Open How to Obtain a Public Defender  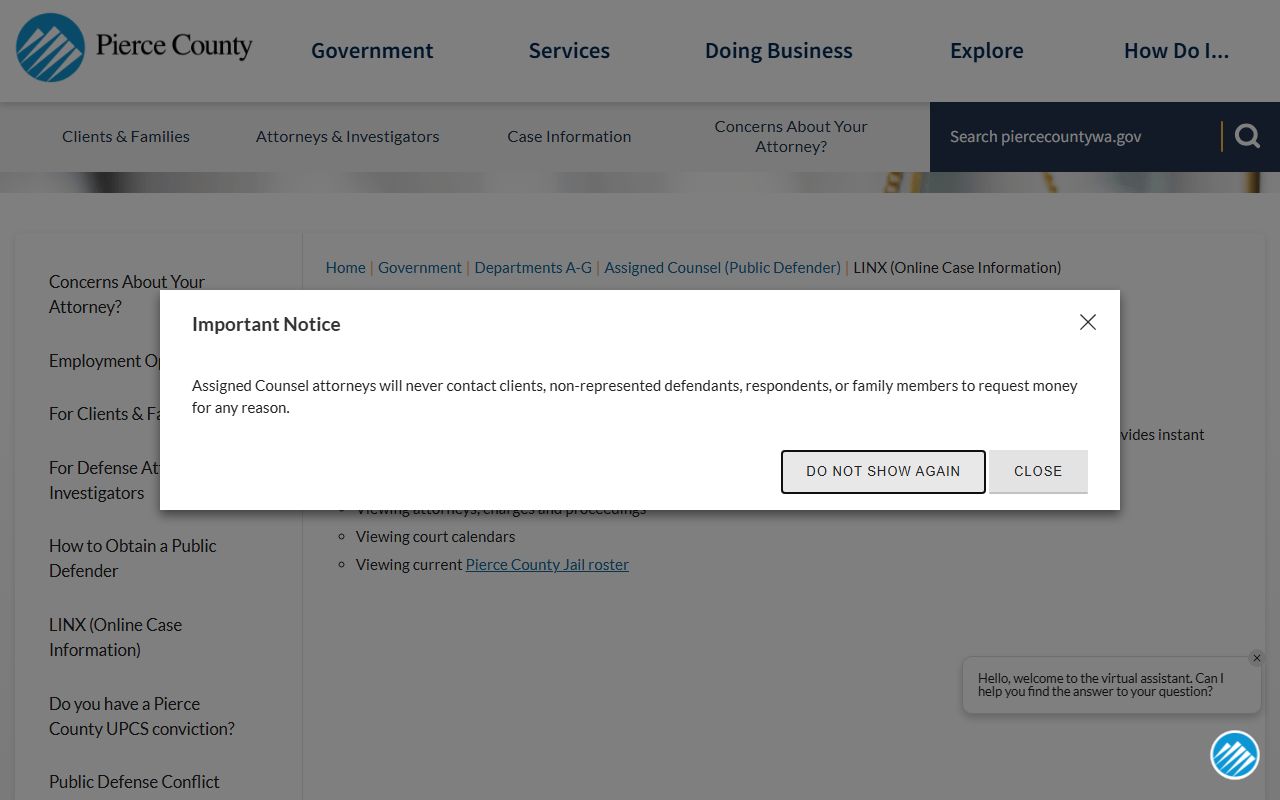point(132,558)
